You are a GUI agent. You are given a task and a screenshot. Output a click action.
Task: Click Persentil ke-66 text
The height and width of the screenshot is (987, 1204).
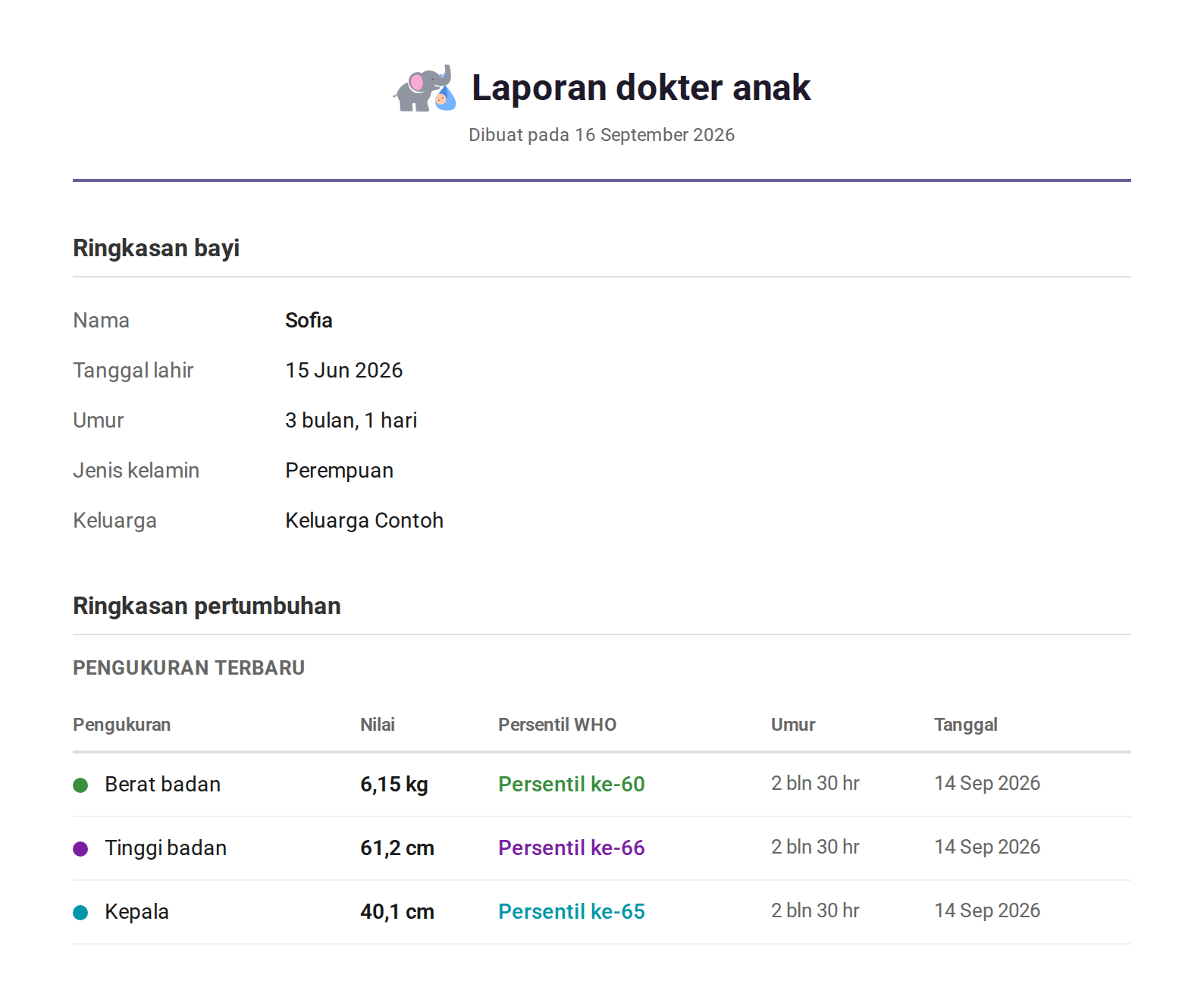click(x=572, y=848)
